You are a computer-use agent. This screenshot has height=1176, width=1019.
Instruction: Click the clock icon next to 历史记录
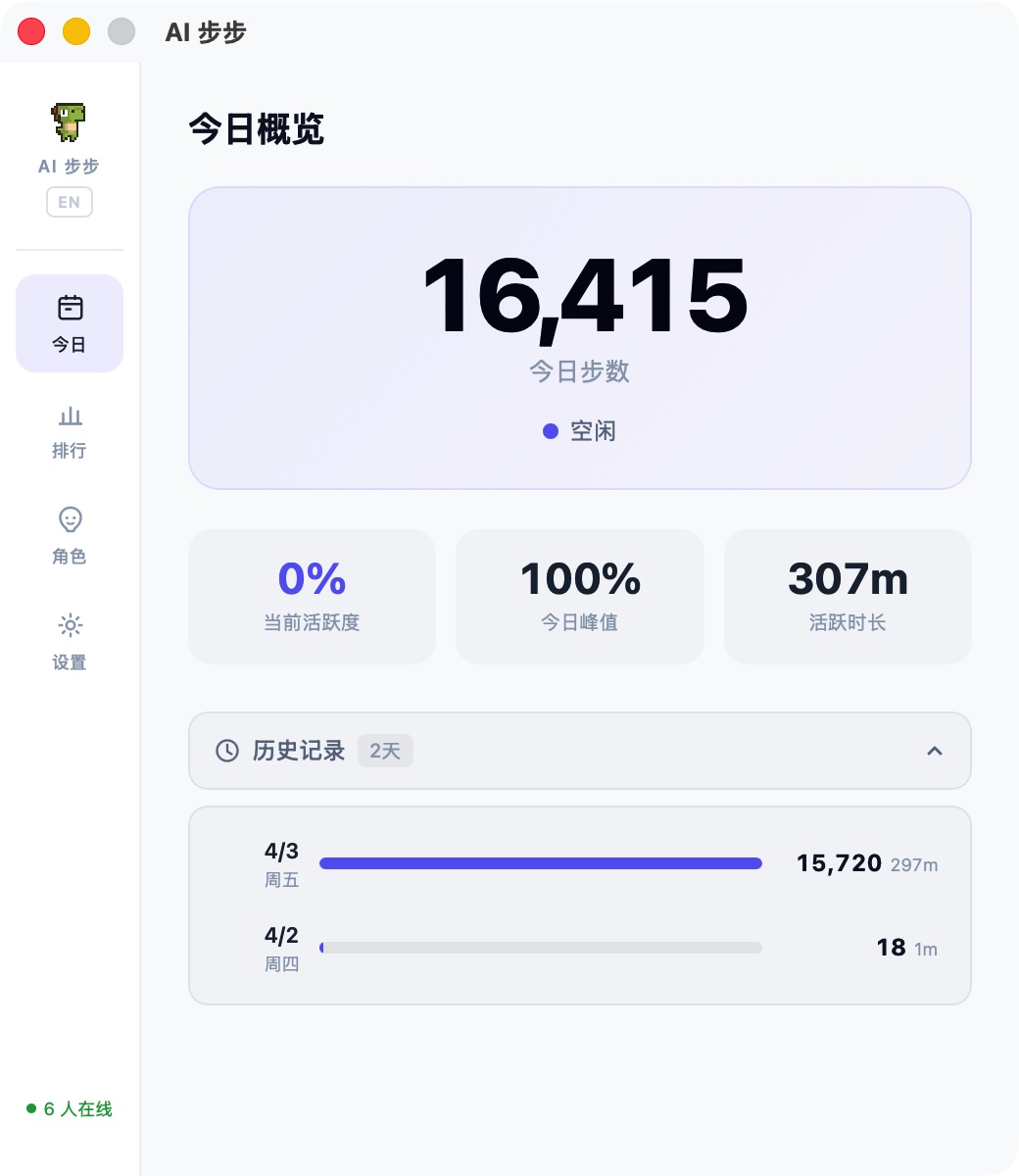(226, 751)
